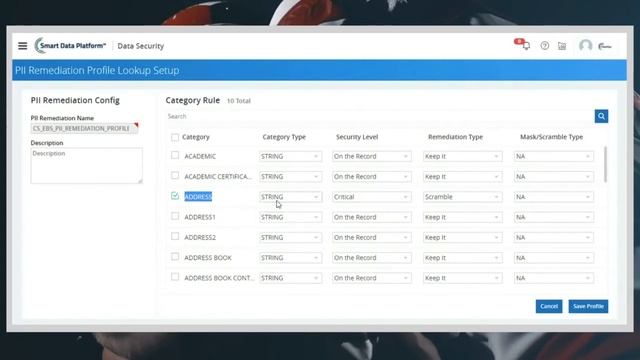Open the help question mark icon
Viewport: 640px width, 360px height.
[544, 46]
